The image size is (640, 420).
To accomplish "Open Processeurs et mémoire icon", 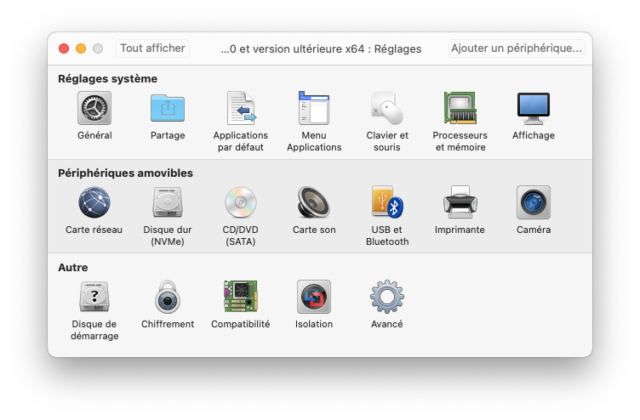I will (460, 108).
